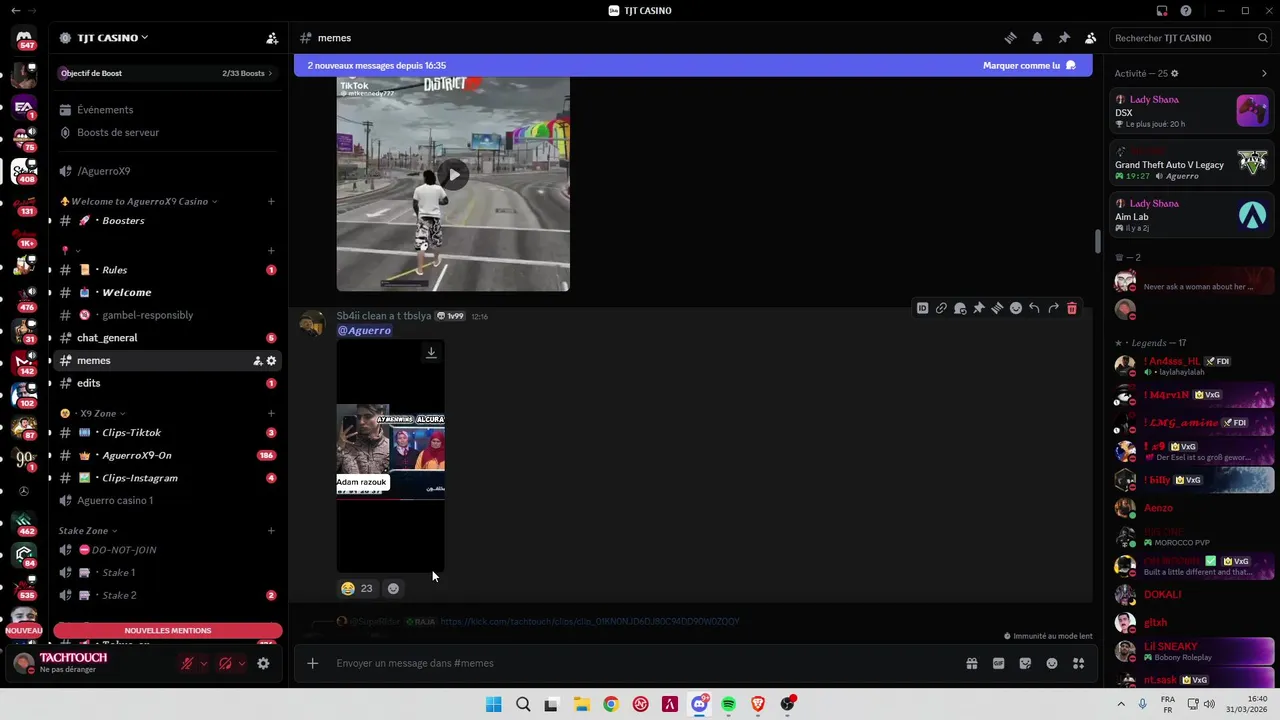Open notification settings bell icon

tap(1037, 38)
